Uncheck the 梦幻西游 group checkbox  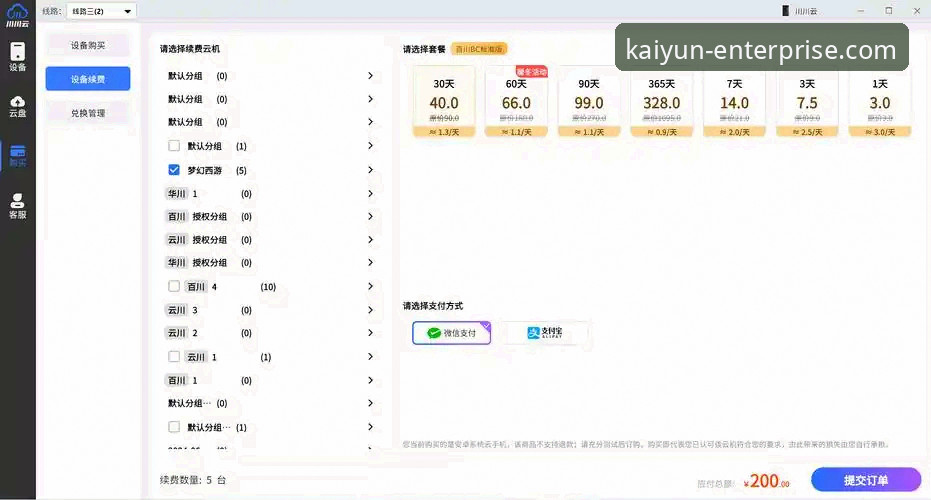[x=174, y=170]
